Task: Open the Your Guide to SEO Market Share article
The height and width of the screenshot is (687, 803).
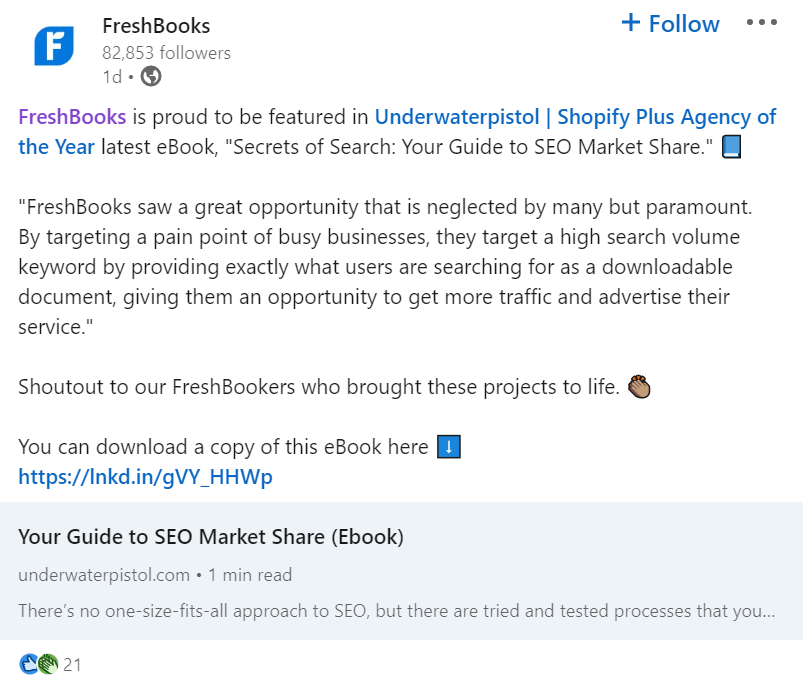Action: pos(211,537)
